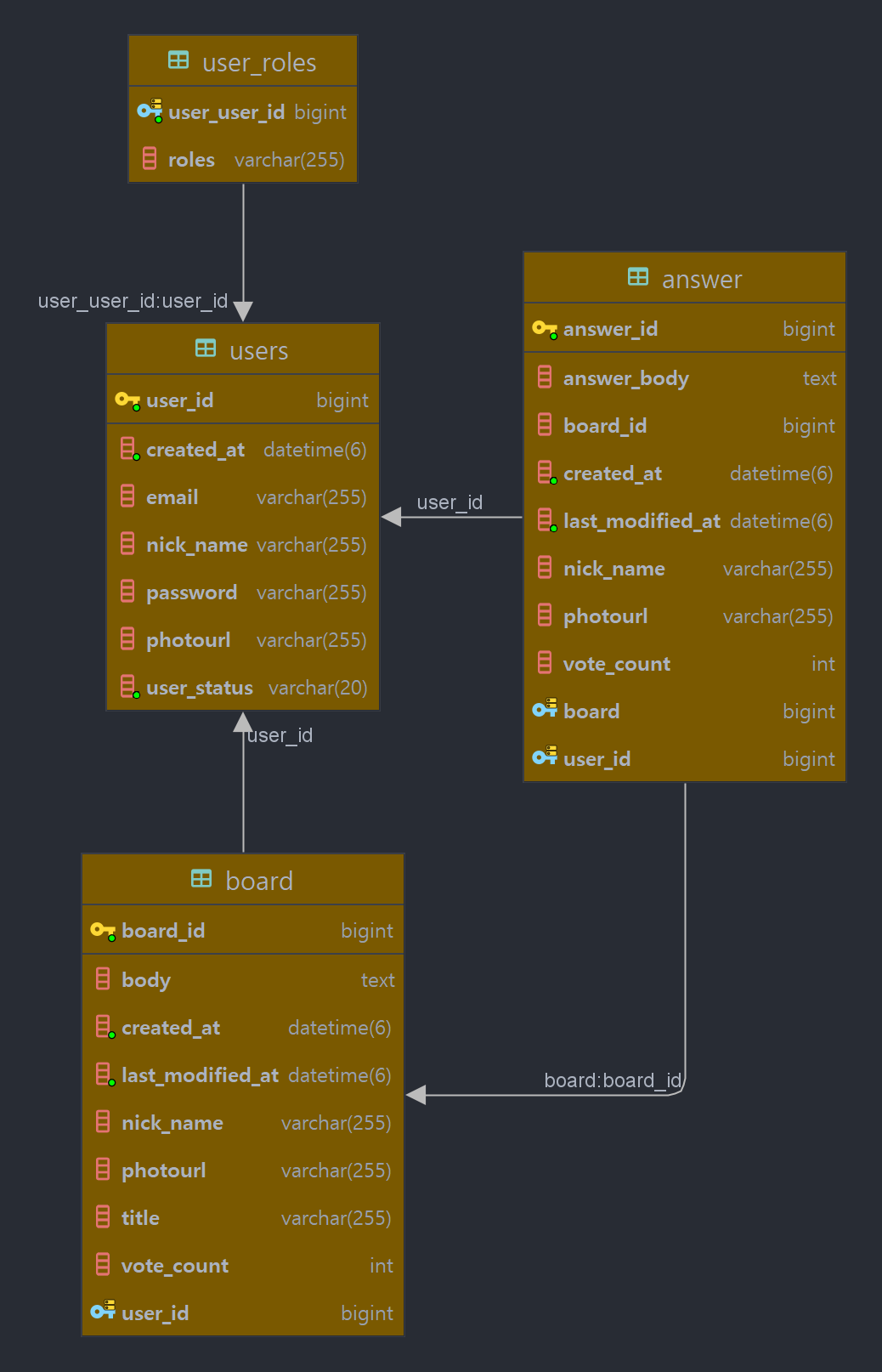This screenshot has height=1372, width=882.
Task: Click the foreign key icon of answer's user_id
Action: click(545, 756)
